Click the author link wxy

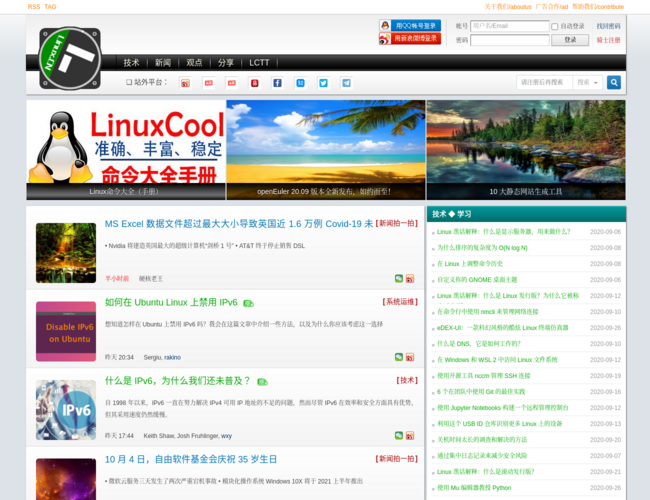coord(226,436)
